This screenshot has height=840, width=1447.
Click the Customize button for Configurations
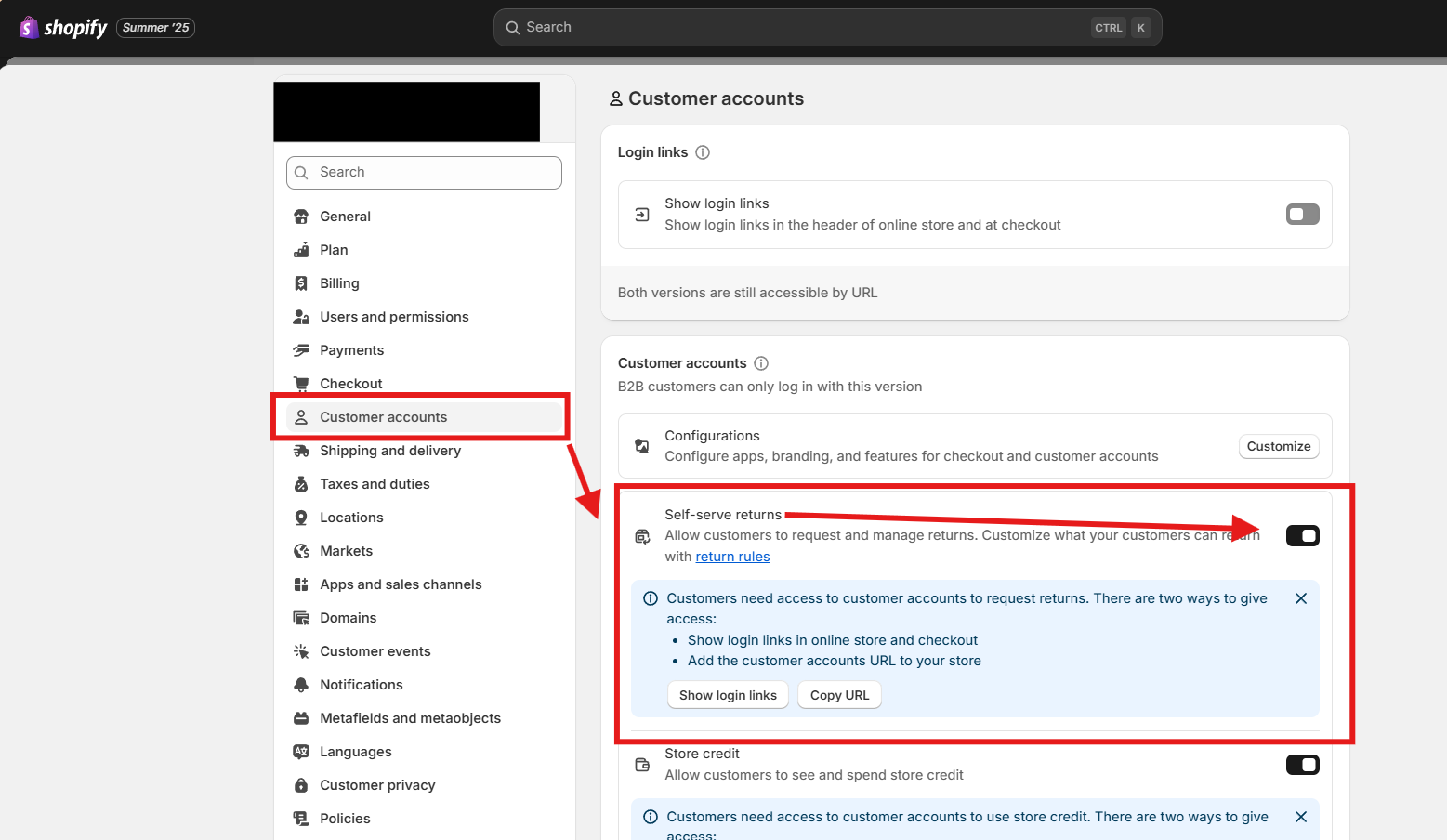click(x=1279, y=446)
